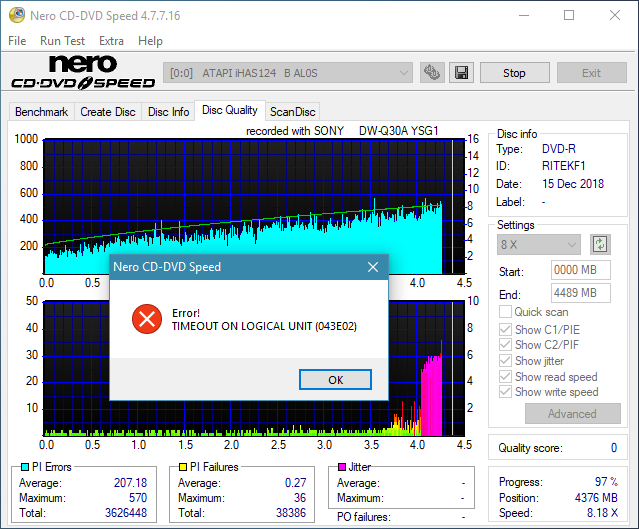
Task: Click the red error icon in dialog
Action: point(147,319)
